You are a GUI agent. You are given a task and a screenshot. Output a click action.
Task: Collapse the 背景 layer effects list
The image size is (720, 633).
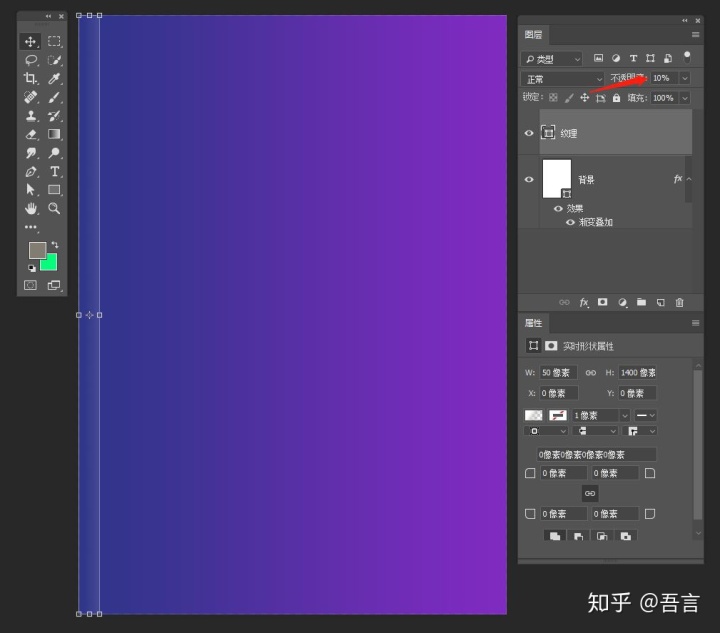click(x=689, y=179)
